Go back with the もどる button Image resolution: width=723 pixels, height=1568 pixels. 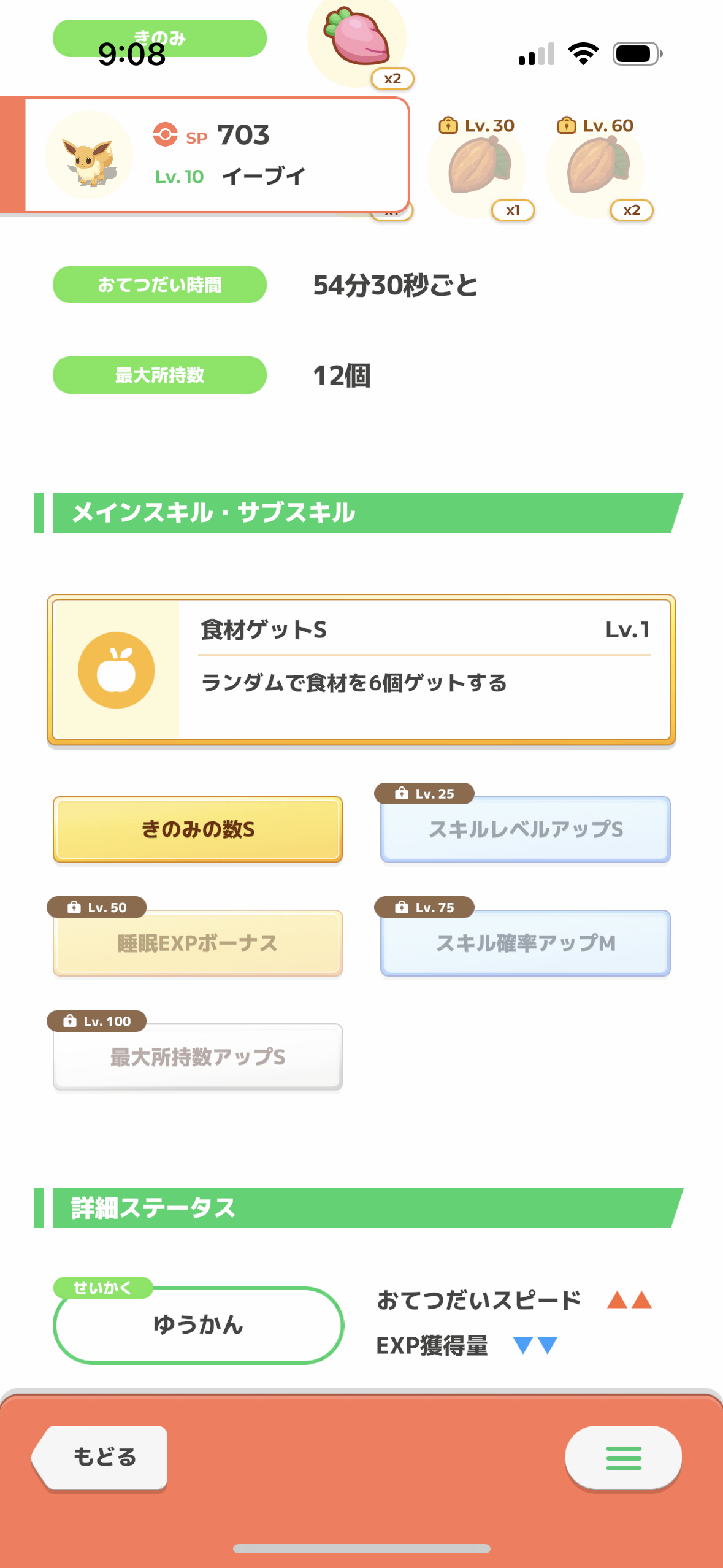pyautogui.click(x=100, y=1457)
